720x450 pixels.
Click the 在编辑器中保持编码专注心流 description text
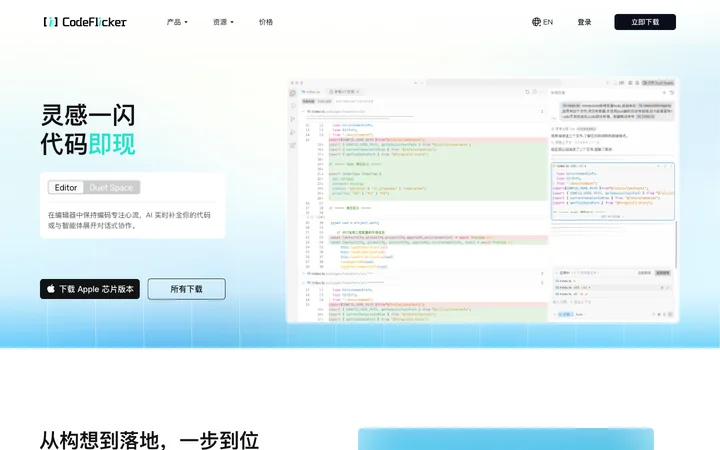point(129,220)
